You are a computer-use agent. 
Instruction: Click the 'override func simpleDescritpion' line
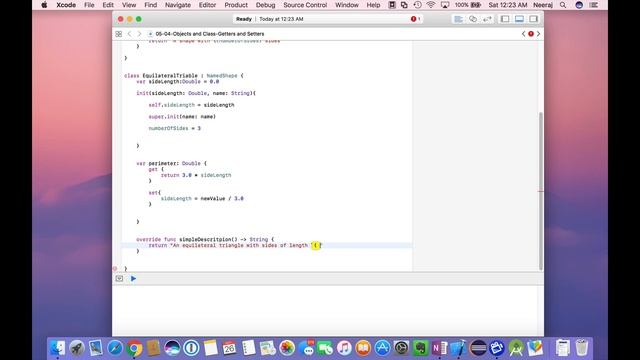(x=205, y=239)
